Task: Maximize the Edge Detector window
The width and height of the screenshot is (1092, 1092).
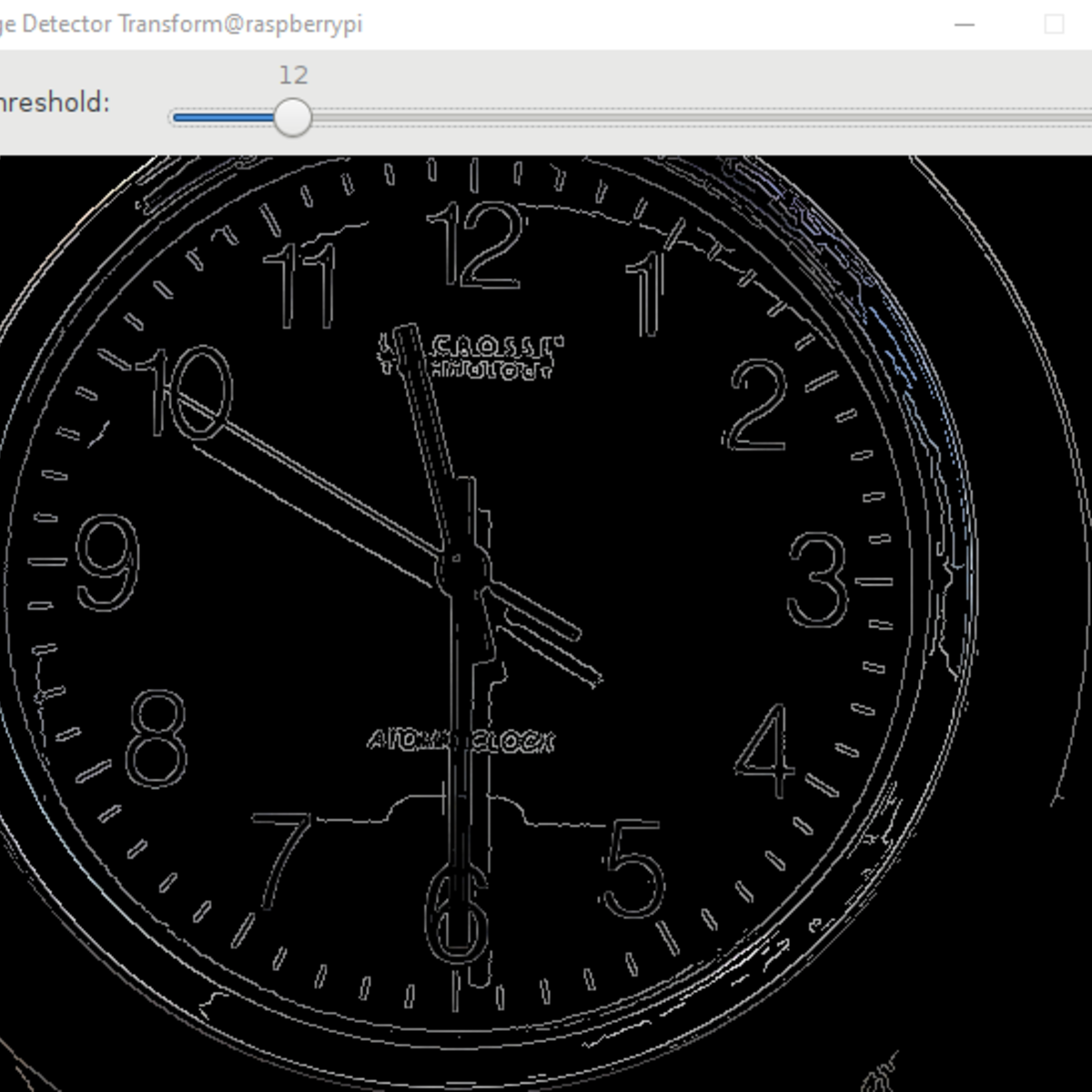Action: click(1054, 25)
